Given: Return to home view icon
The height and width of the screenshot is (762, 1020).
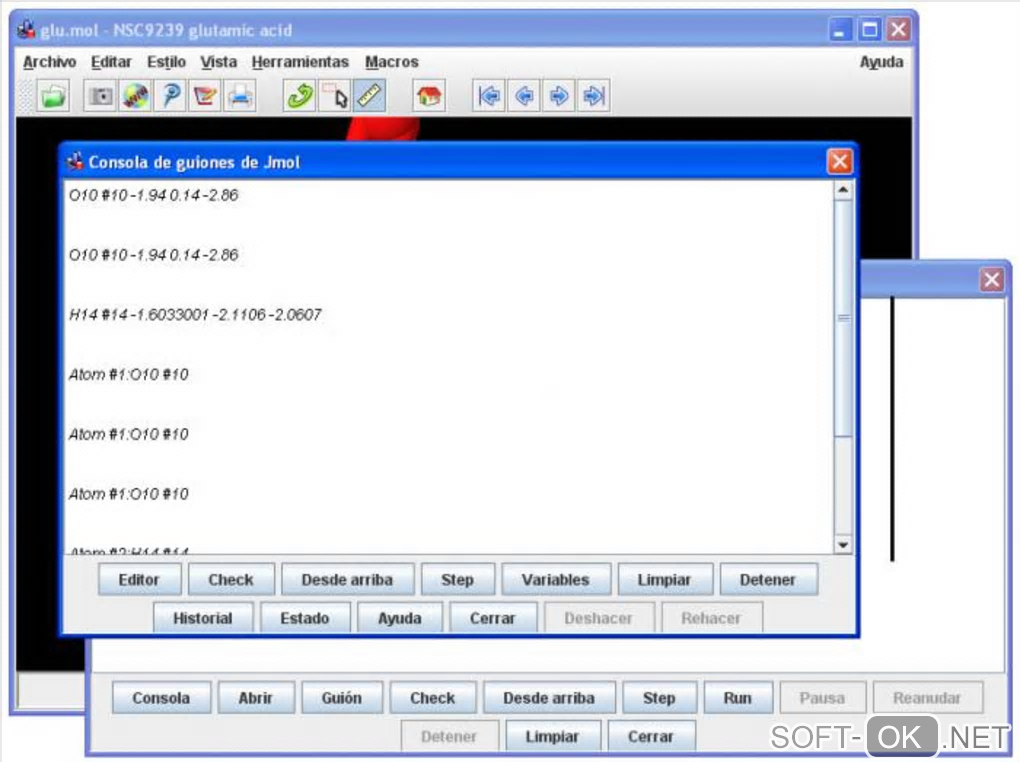Looking at the screenshot, I should pos(429,96).
